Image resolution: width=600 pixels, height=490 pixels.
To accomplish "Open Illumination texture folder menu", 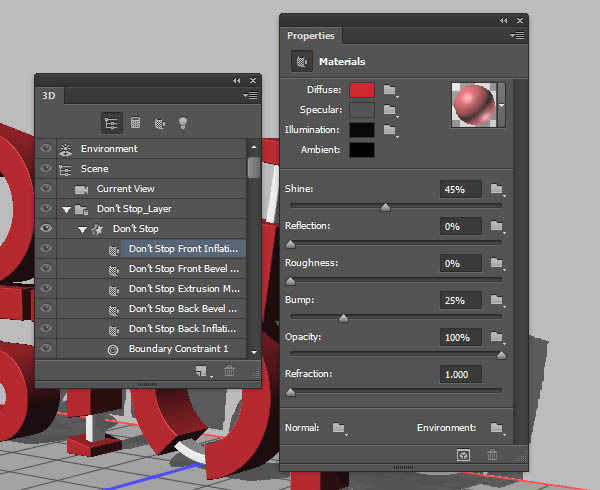I will (391, 130).
